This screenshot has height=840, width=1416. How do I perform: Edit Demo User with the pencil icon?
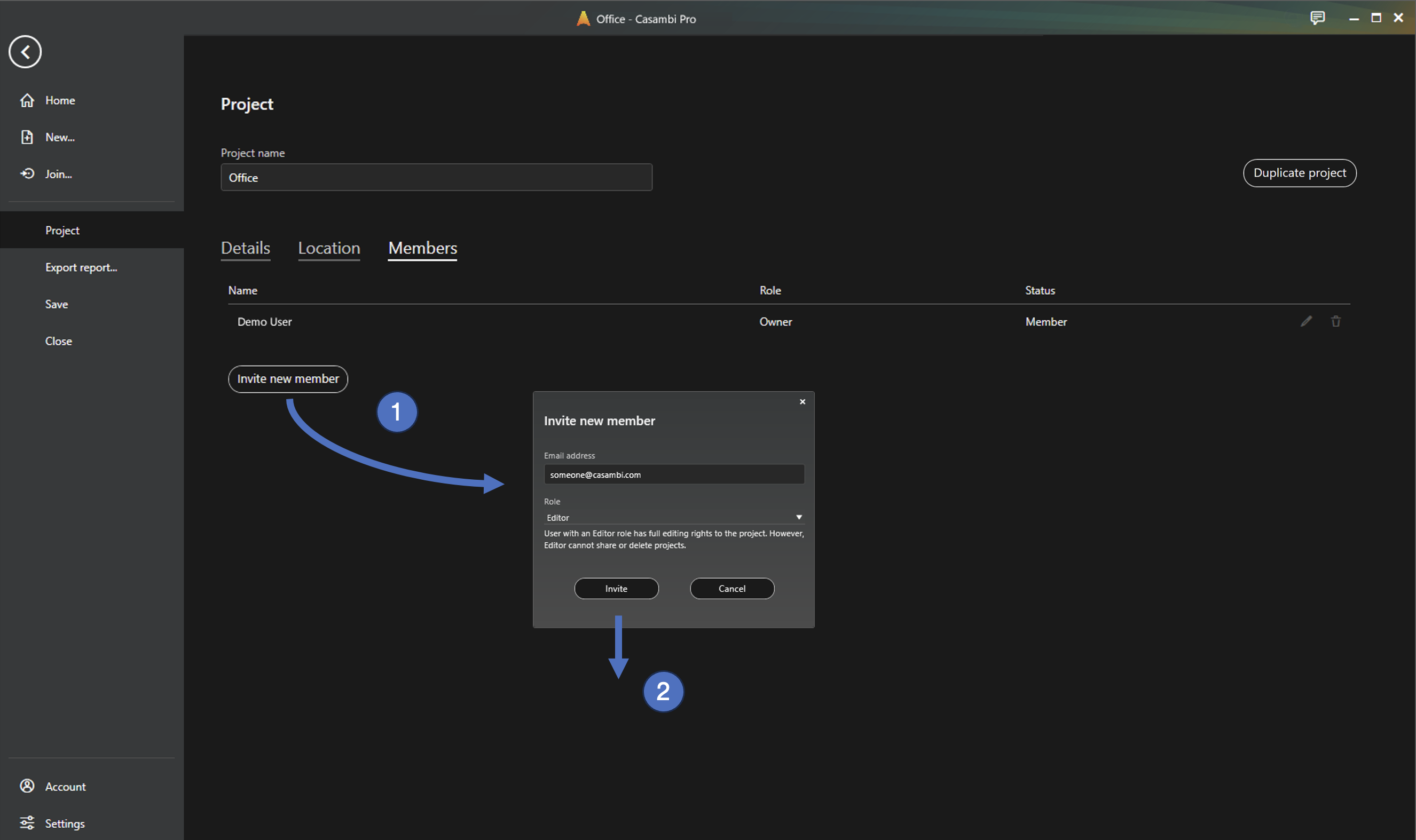1306,321
